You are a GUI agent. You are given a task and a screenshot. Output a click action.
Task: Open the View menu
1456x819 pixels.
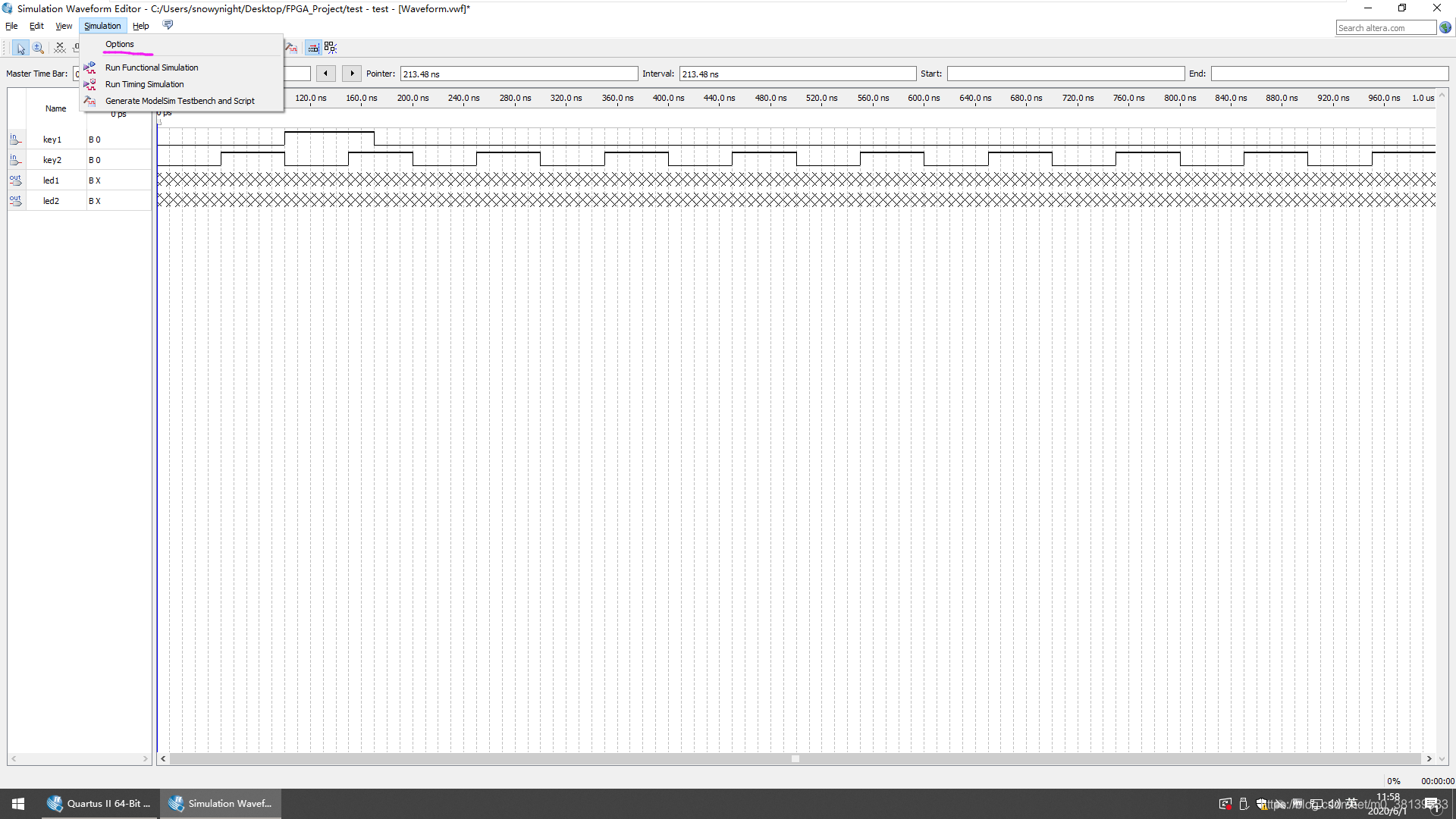pyautogui.click(x=64, y=26)
